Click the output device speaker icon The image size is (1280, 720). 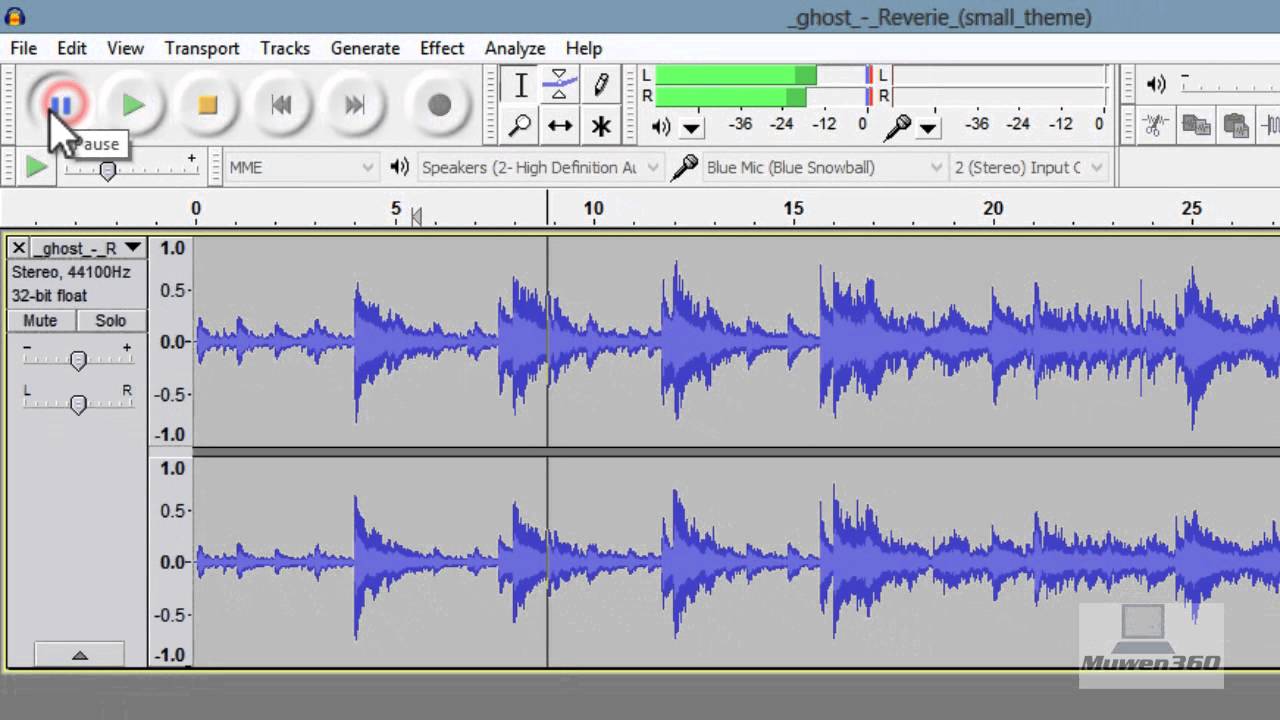pos(400,167)
